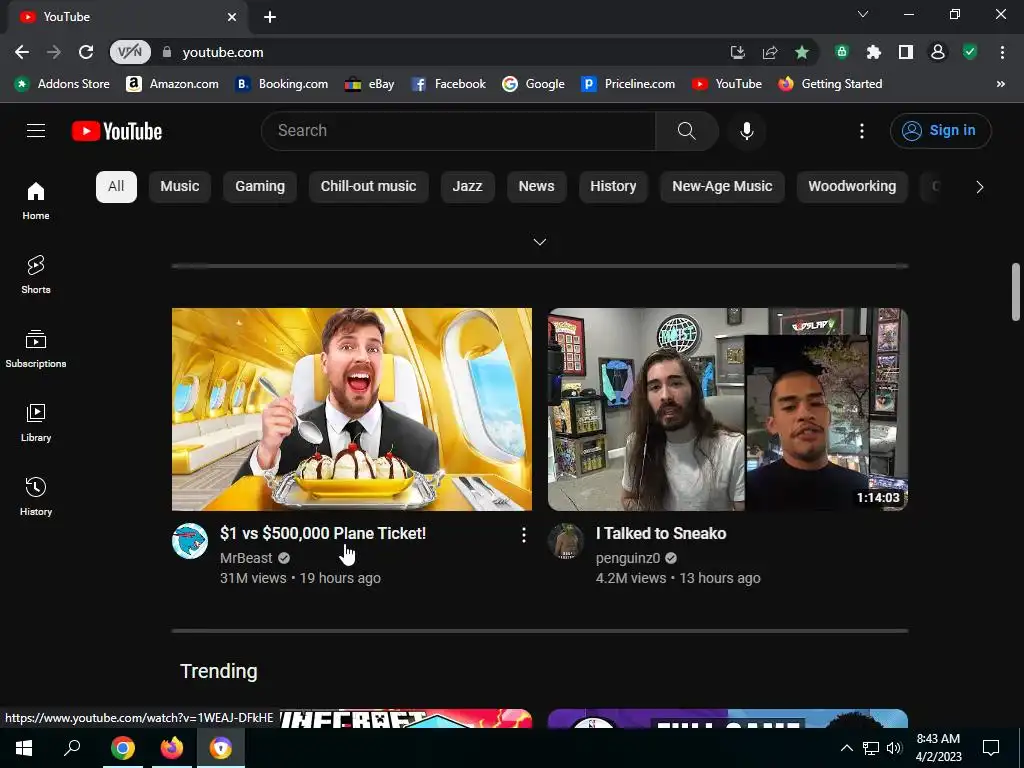1024x768 pixels.
Task: Open the Booking.com bookmark
Action: 282,84
